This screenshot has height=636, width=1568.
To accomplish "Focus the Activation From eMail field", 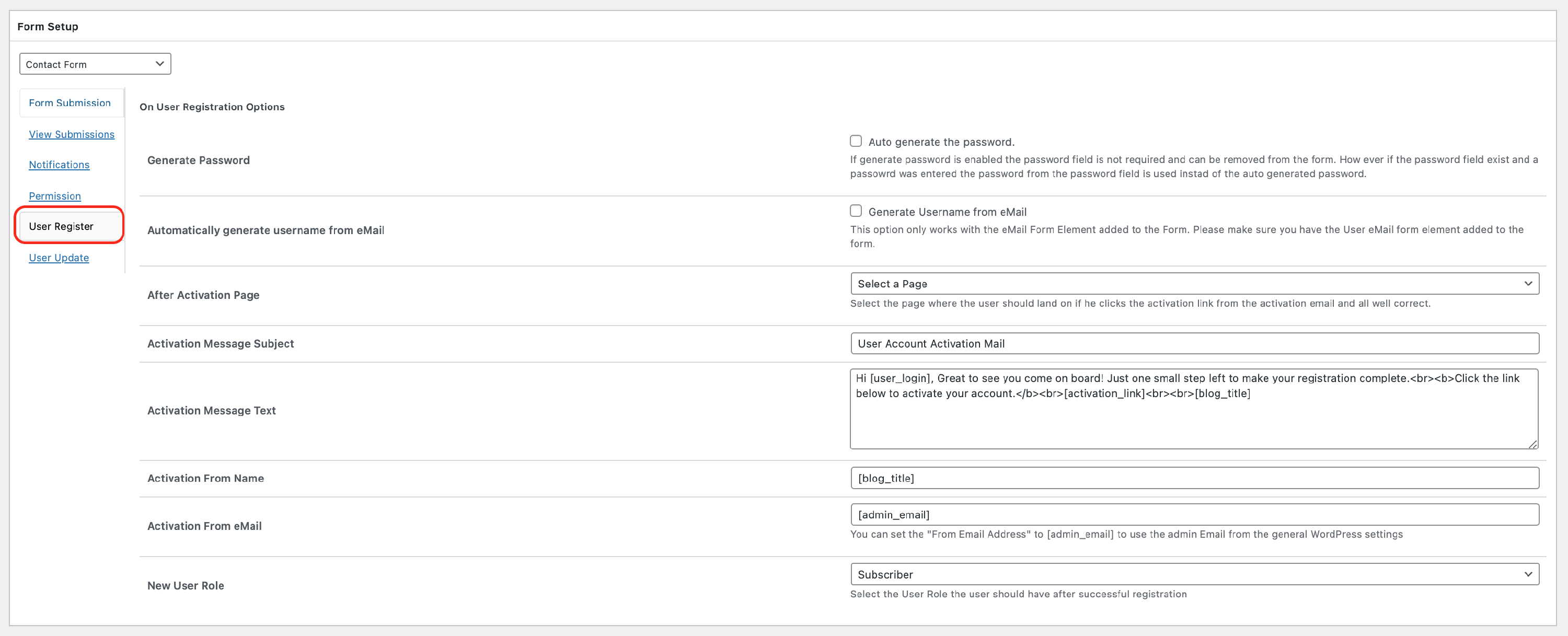I will point(1193,514).
